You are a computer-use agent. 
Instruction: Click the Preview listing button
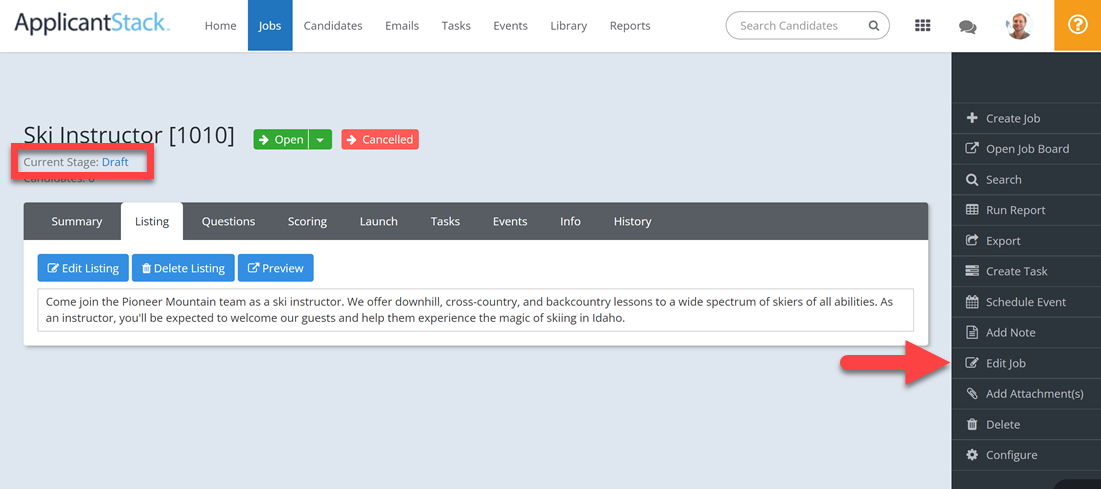[275, 268]
